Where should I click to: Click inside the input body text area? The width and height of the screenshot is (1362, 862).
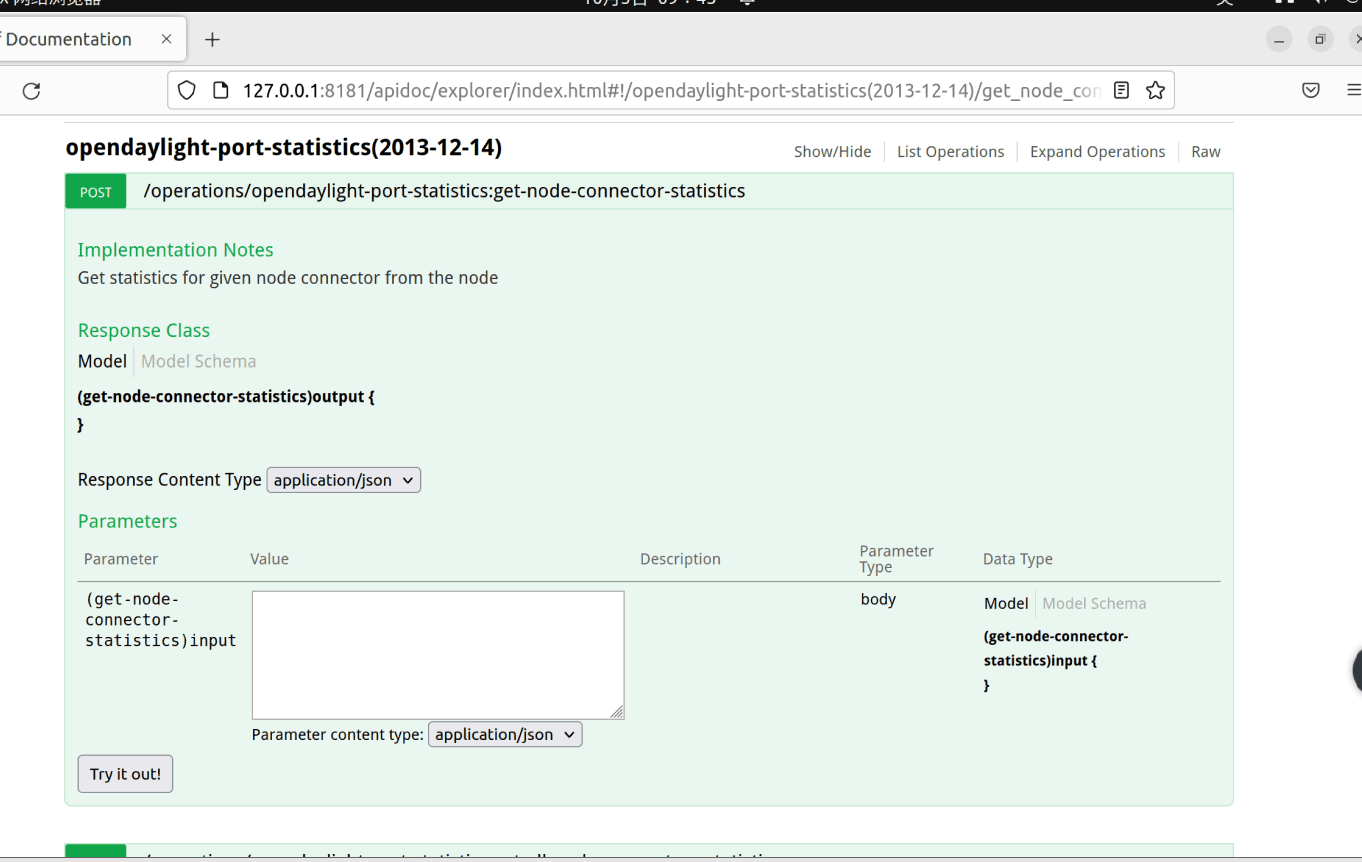[438, 655]
